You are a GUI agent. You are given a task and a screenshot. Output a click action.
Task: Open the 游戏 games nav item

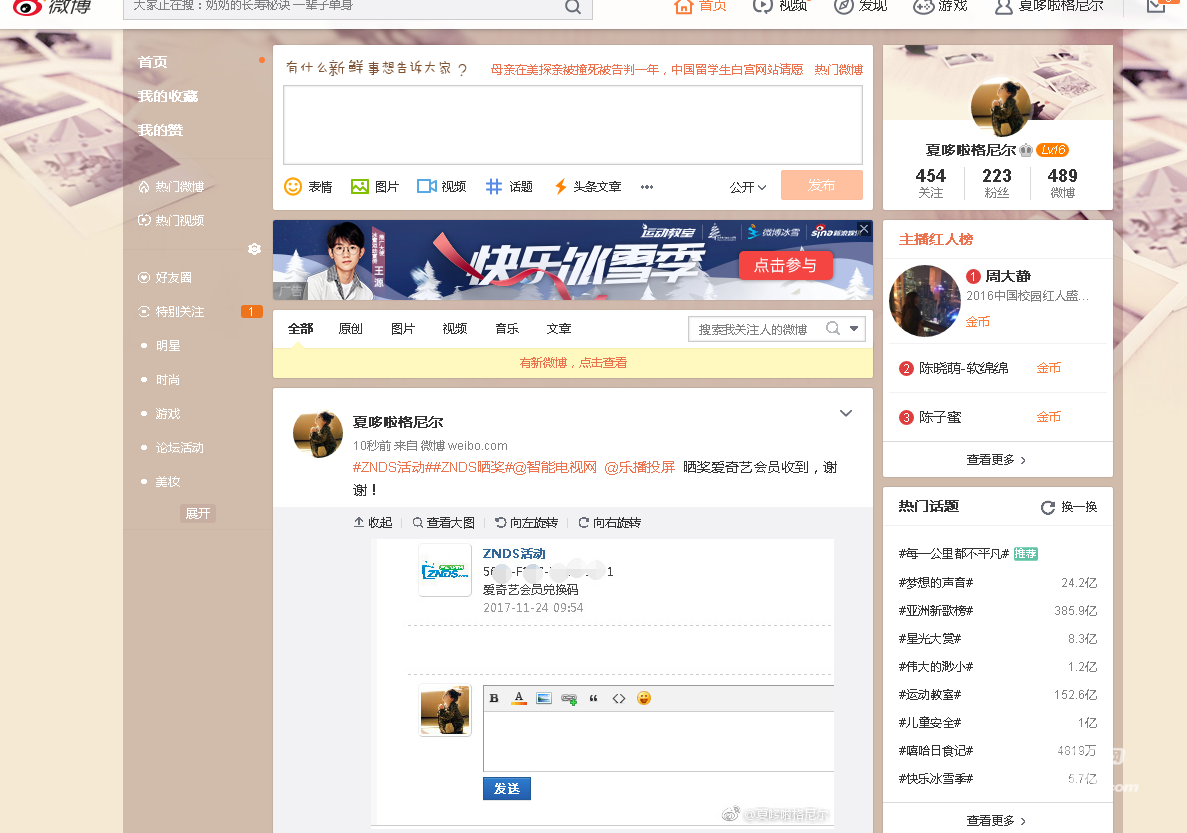pos(940,7)
